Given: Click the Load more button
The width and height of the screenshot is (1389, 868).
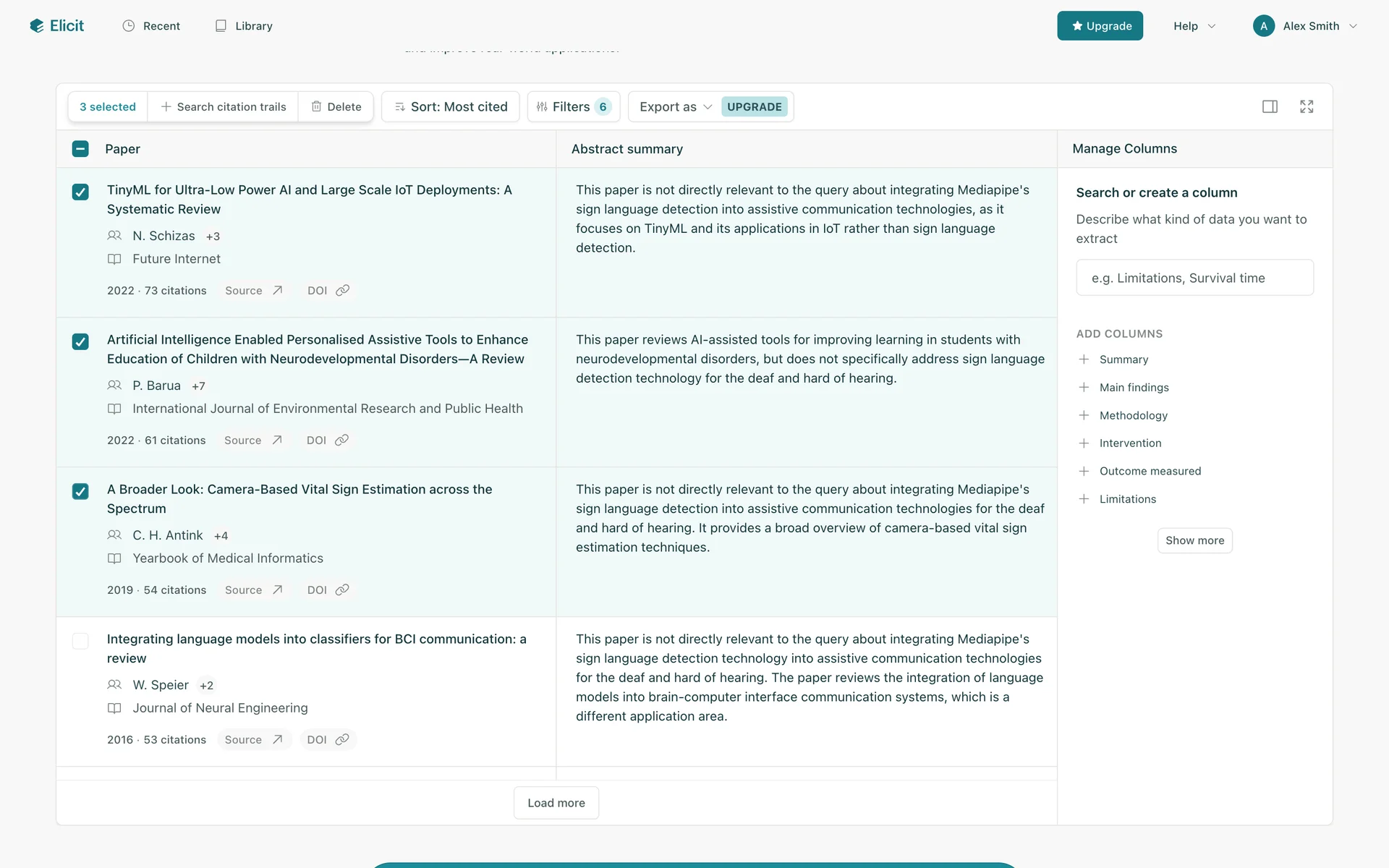Looking at the screenshot, I should 556,803.
